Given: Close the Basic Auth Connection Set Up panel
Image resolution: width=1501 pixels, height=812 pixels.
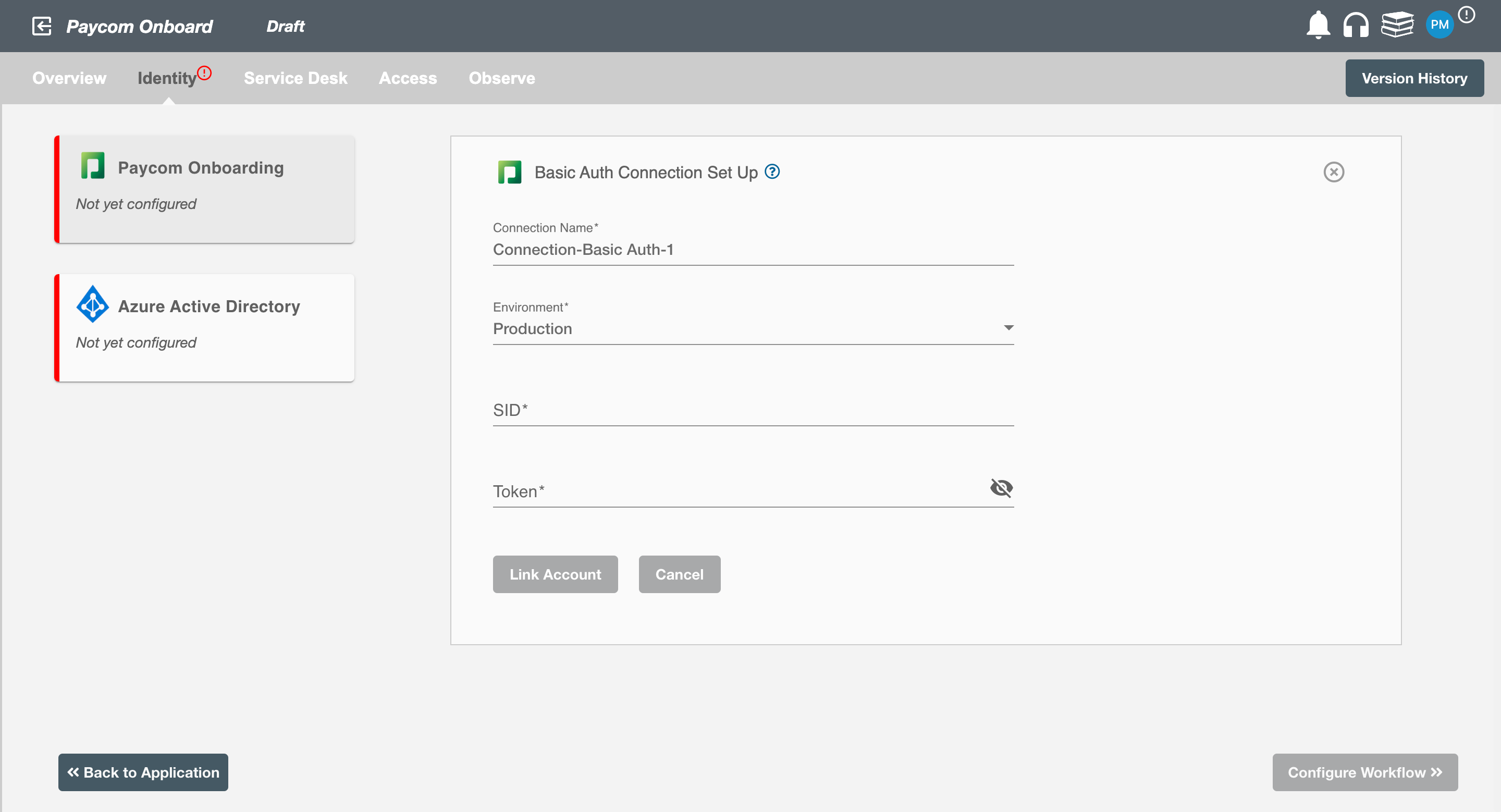Looking at the screenshot, I should pos(1334,172).
